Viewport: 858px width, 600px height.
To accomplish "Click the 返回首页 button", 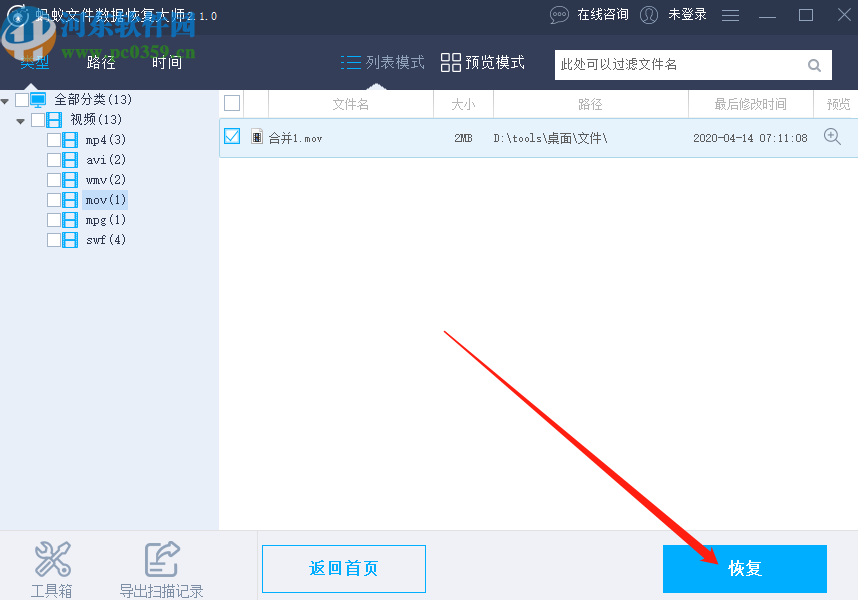I will pyautogui.click(x=343, y=569).
